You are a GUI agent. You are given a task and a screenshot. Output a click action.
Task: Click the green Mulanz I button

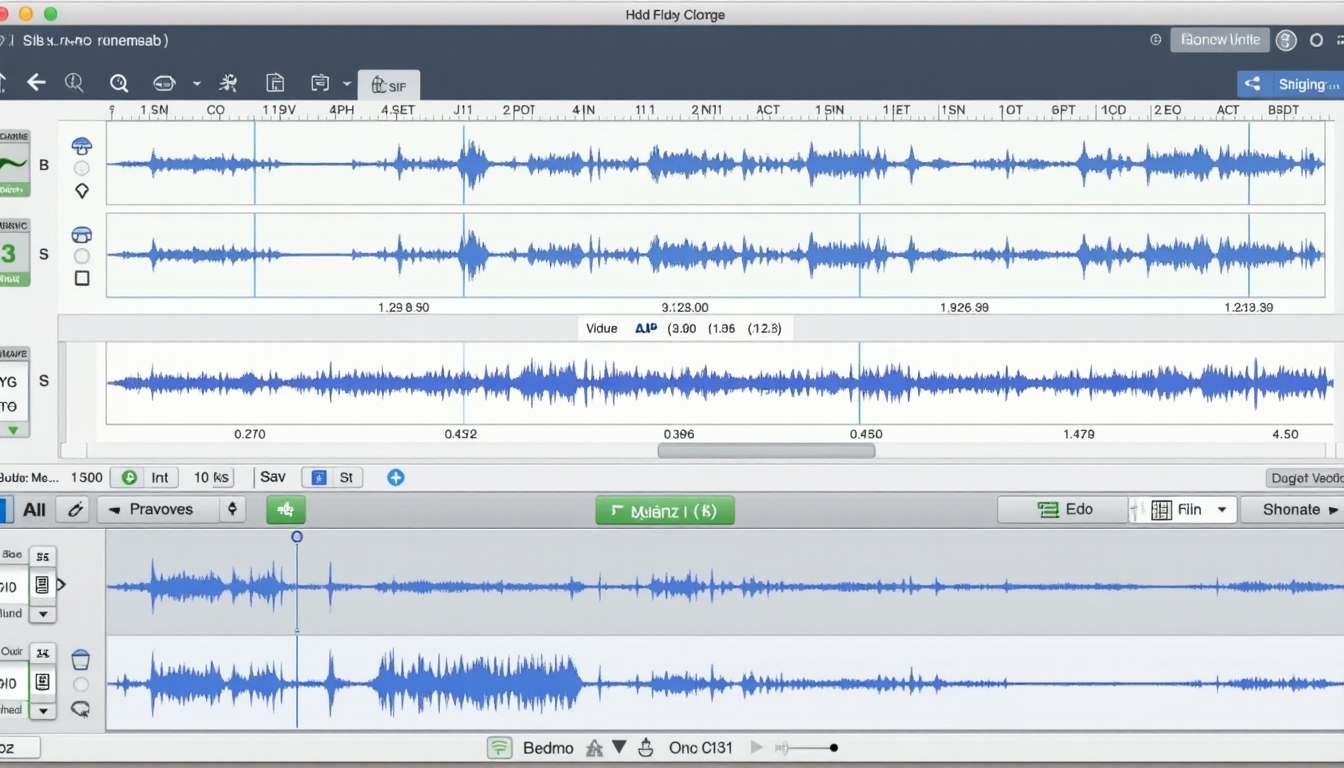665,511
